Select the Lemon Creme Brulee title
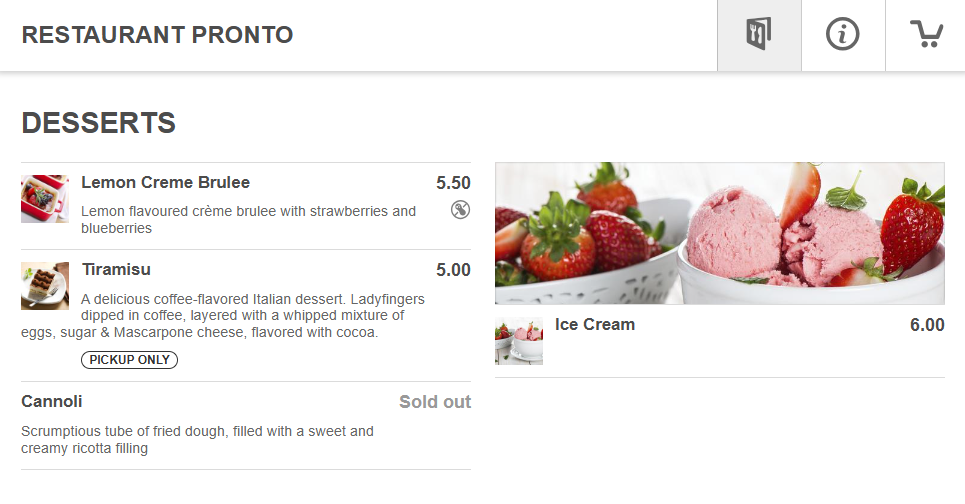Image resolution: width=965 pixels, height=504 pixels. [165, 183]
